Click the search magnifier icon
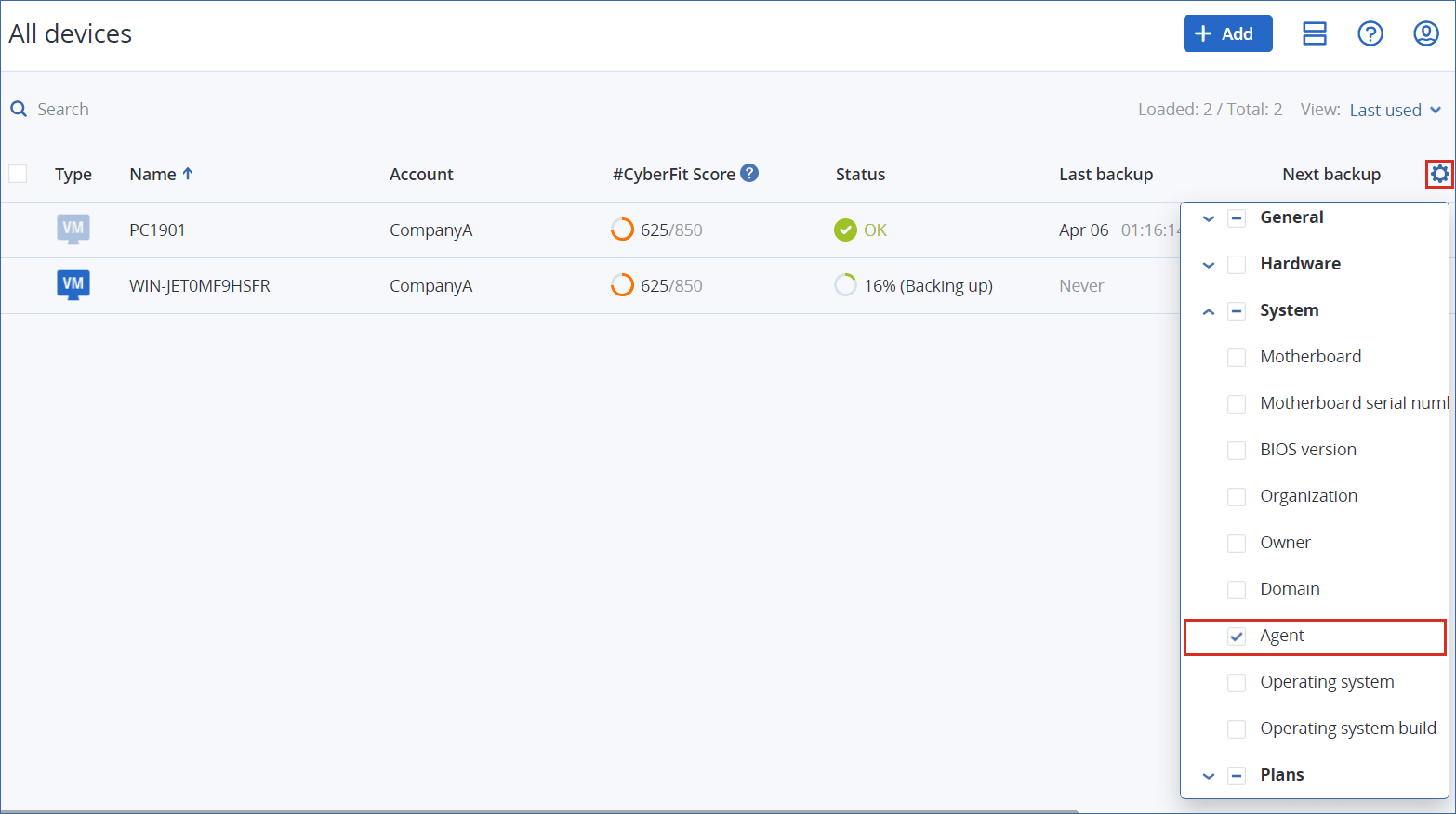 (19, 110)
